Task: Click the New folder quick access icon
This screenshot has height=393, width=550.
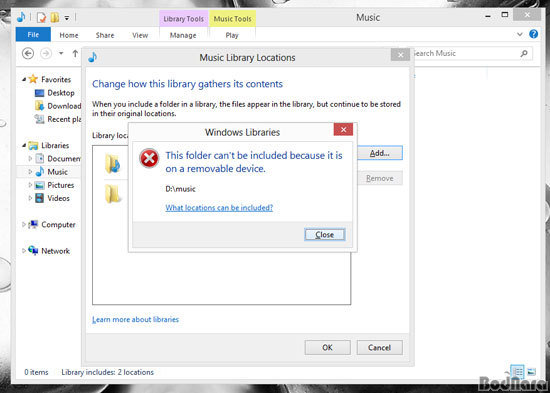Action: (54, 17)
